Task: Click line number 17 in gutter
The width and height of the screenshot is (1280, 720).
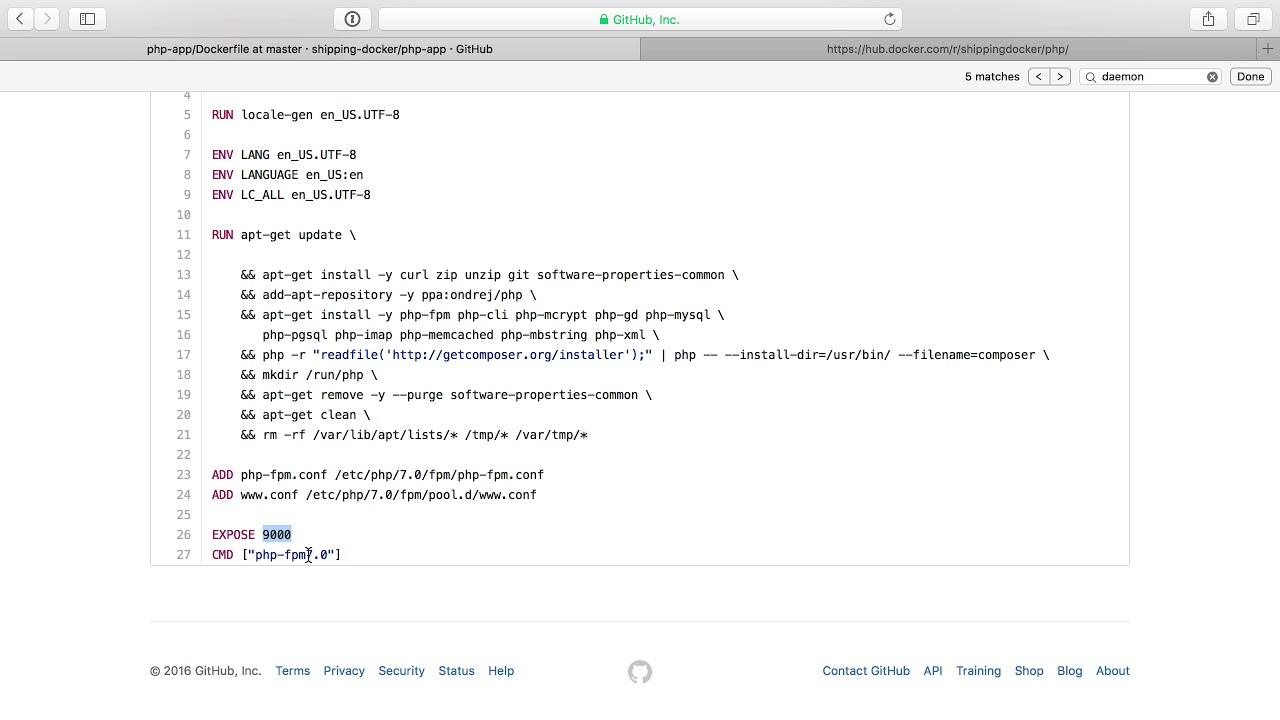Action: (x=183, y=355)
